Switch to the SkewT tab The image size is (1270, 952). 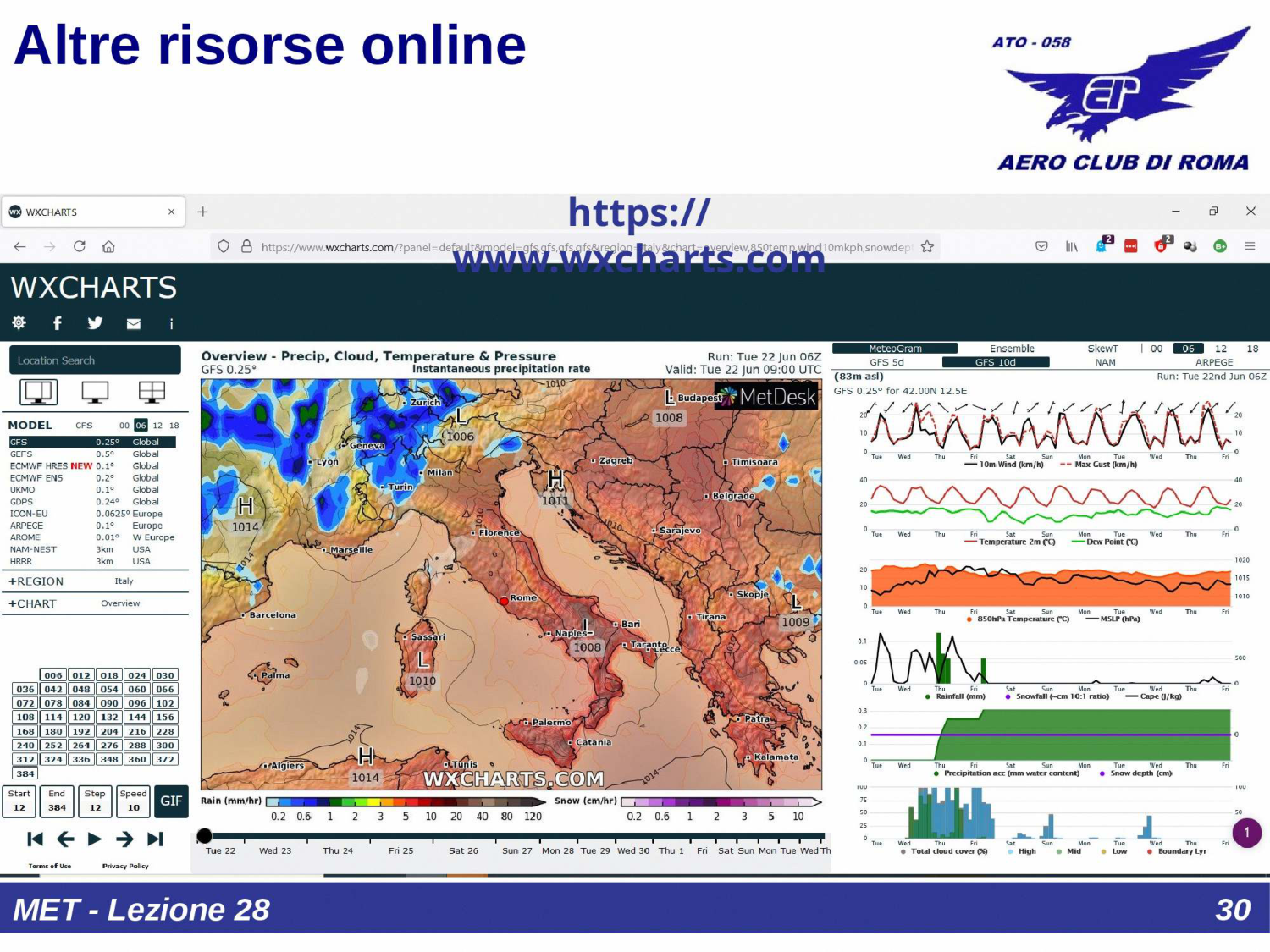click(x=1102, y=349)
